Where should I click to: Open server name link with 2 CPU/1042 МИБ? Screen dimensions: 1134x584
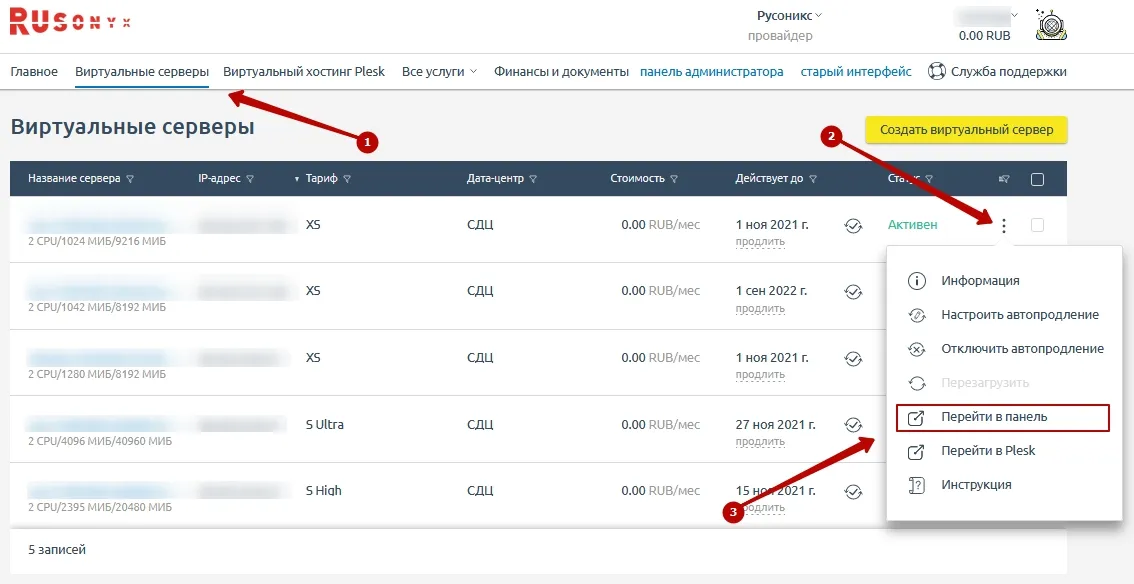pos(98,291)
